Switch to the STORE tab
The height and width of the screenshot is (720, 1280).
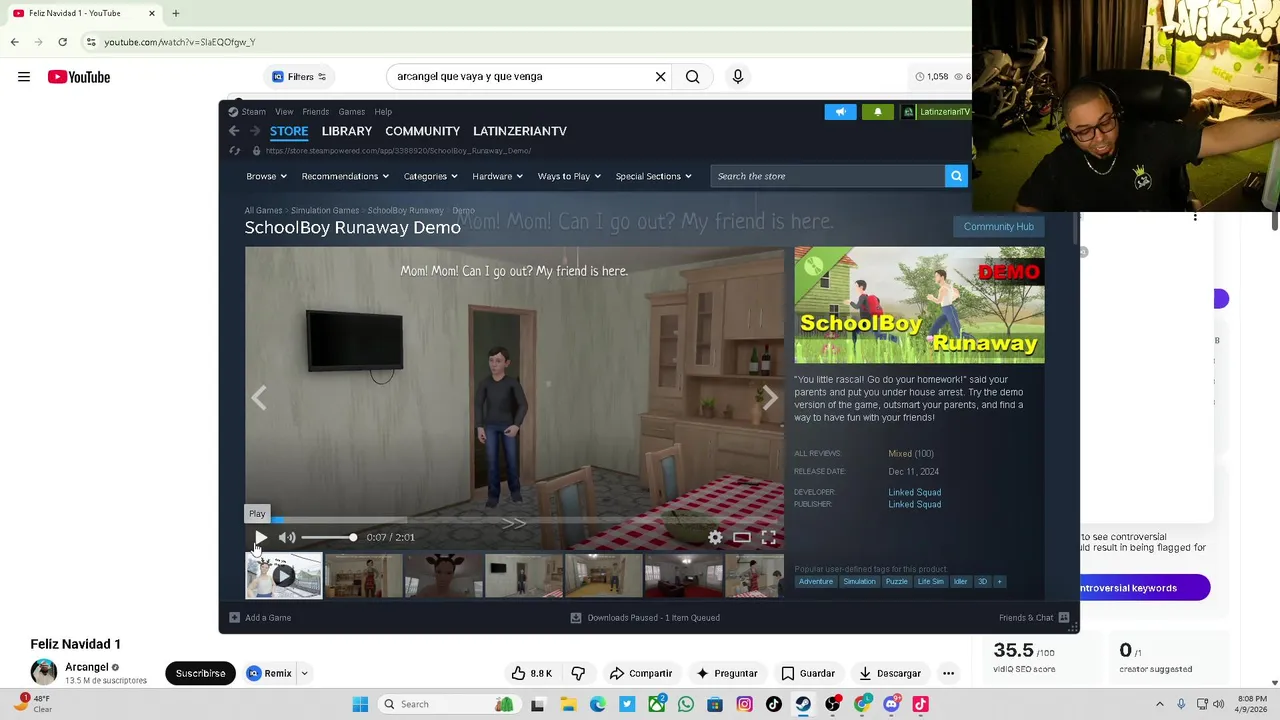[289, 131]
